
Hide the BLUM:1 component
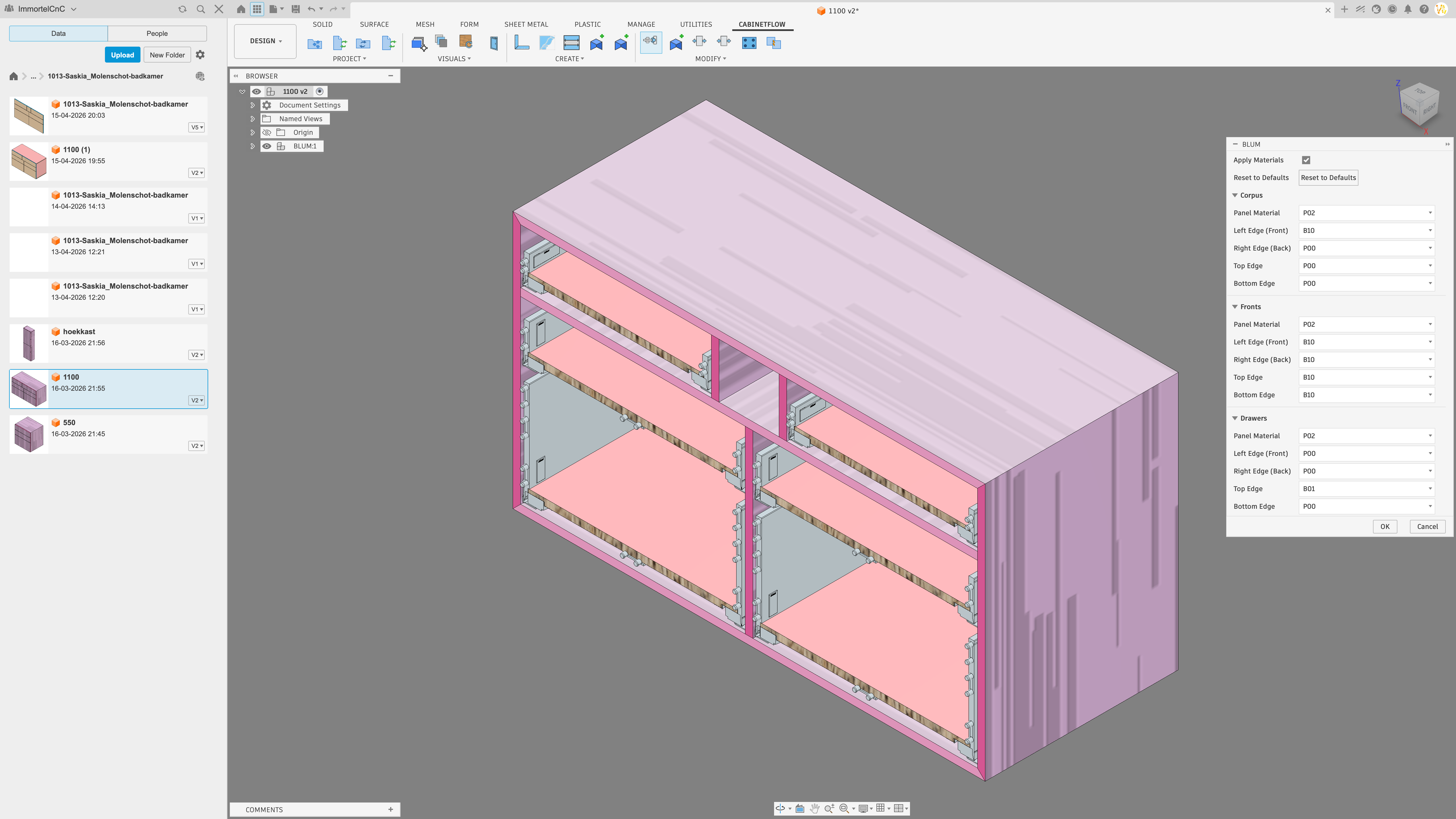point(267,146)
